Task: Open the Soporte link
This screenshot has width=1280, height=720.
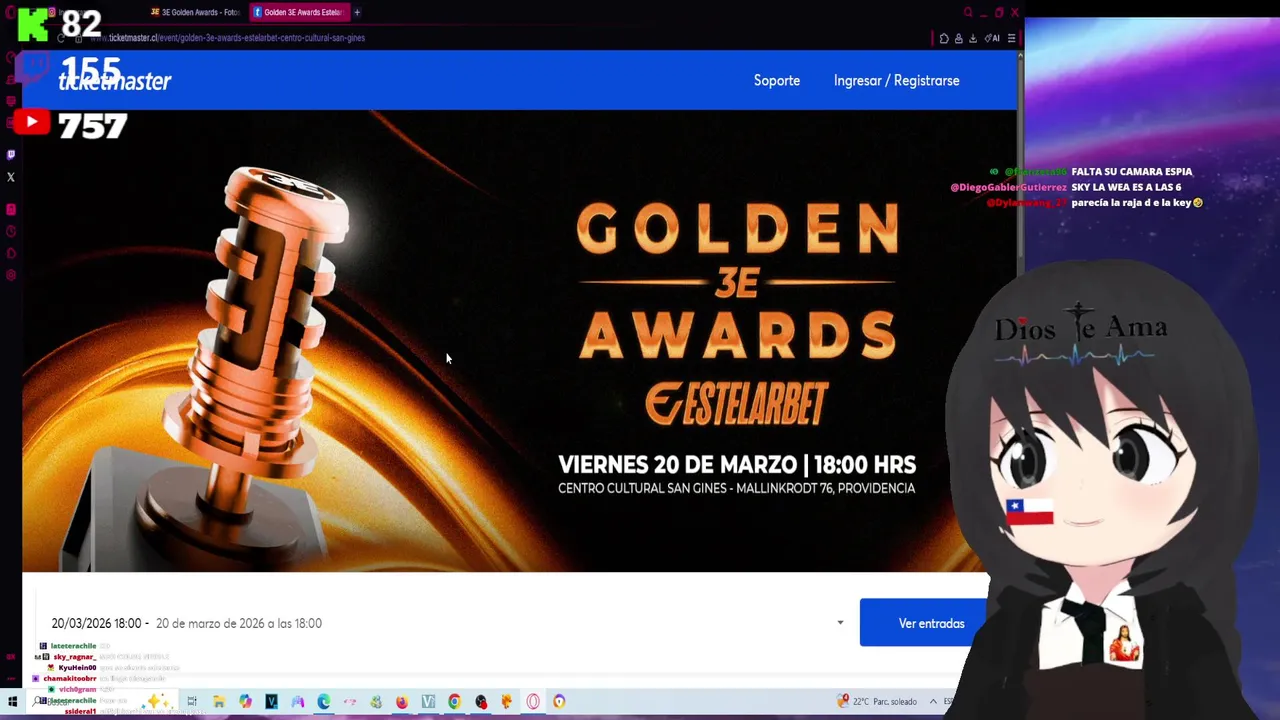Action: pyautogui.click(x=777, y=81)
